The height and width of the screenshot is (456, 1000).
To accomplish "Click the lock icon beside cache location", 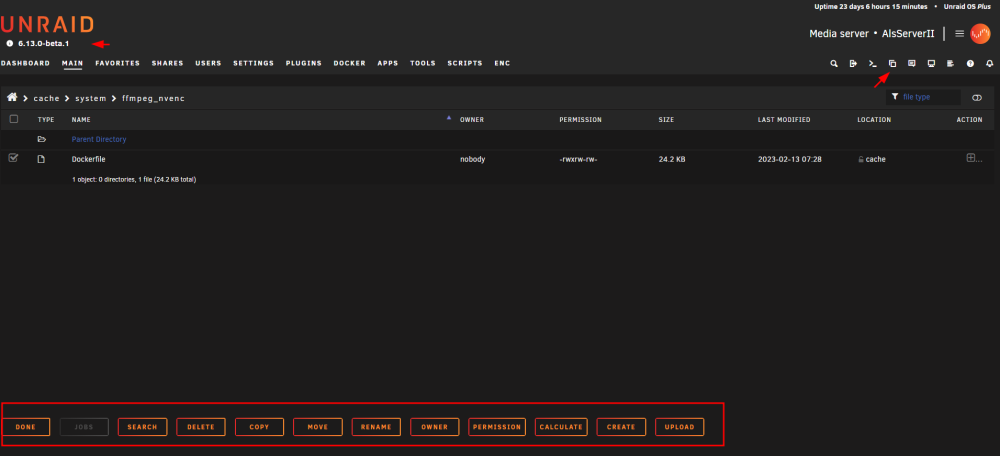I will coord(861,159).
